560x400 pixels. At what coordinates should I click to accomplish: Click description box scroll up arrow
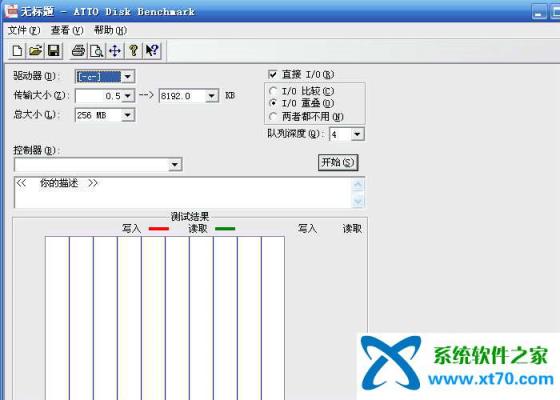(x=358, y=185)
